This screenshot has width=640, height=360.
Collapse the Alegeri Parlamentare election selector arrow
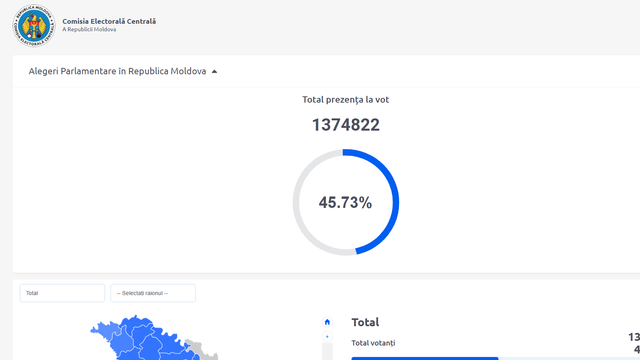pos(214,72)
